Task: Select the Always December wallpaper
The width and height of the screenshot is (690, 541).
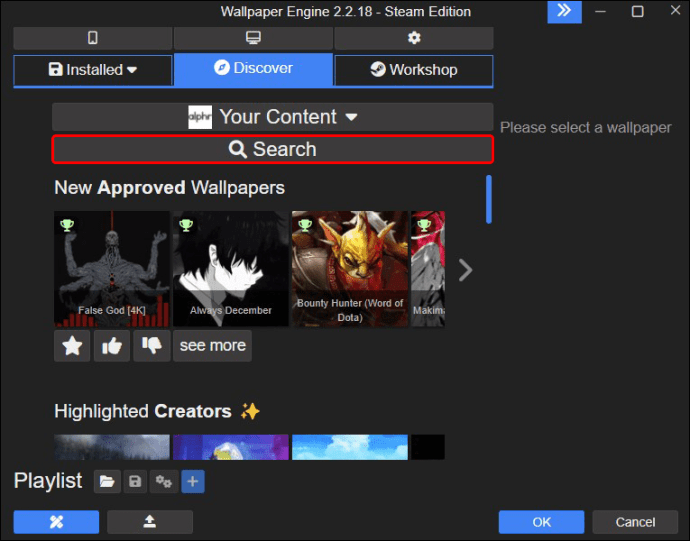Action: pyautogui.click(x=231, y=269)
